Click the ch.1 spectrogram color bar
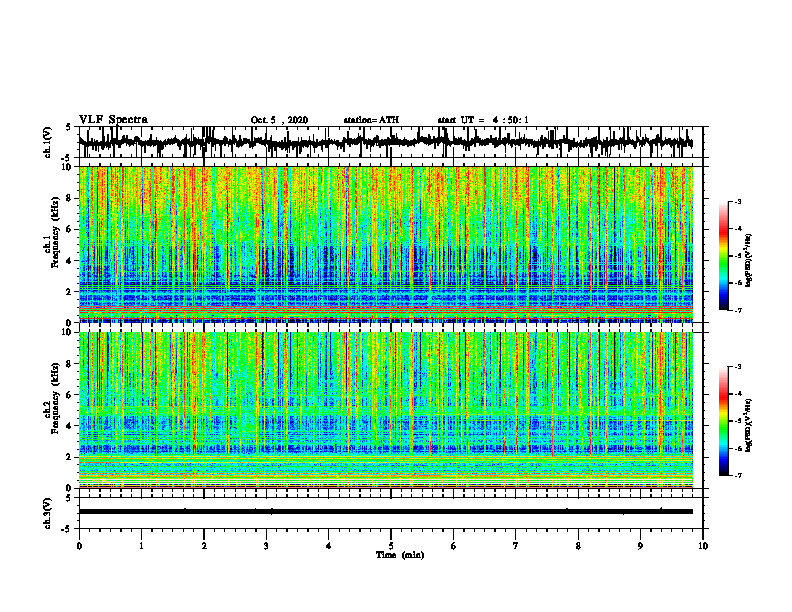The height and width of the screenshot is (612, 792). [723, 256]
